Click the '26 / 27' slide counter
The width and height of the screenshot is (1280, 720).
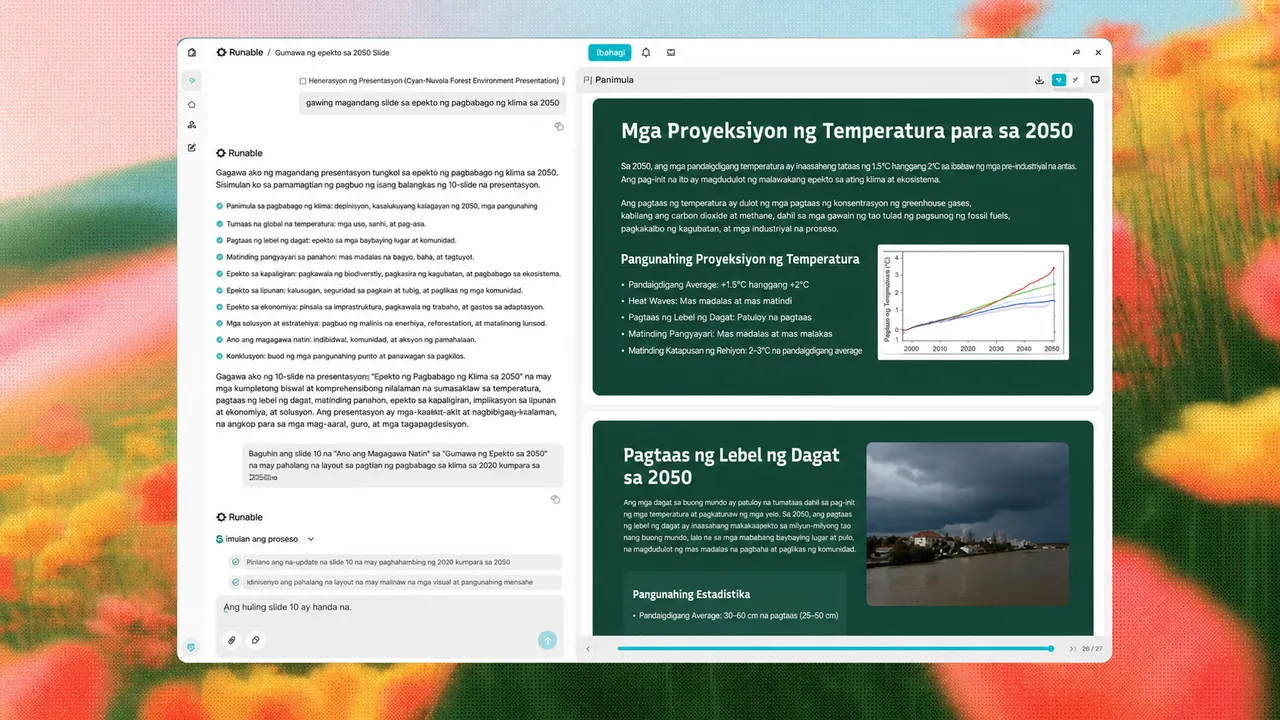click(x=1092, y=649)
